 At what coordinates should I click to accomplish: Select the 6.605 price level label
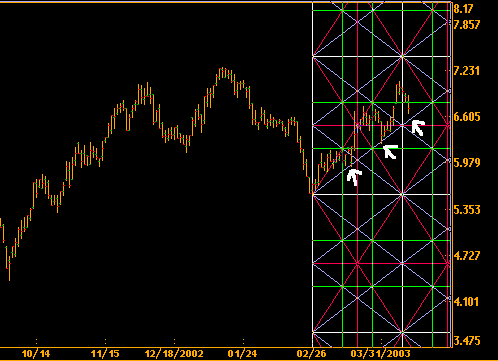467,117
